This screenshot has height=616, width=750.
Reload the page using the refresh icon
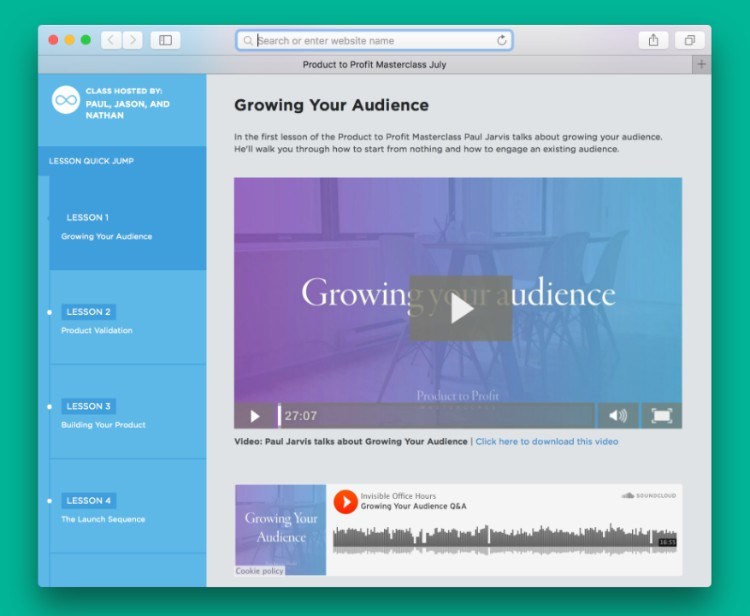[x=501, y=40]
